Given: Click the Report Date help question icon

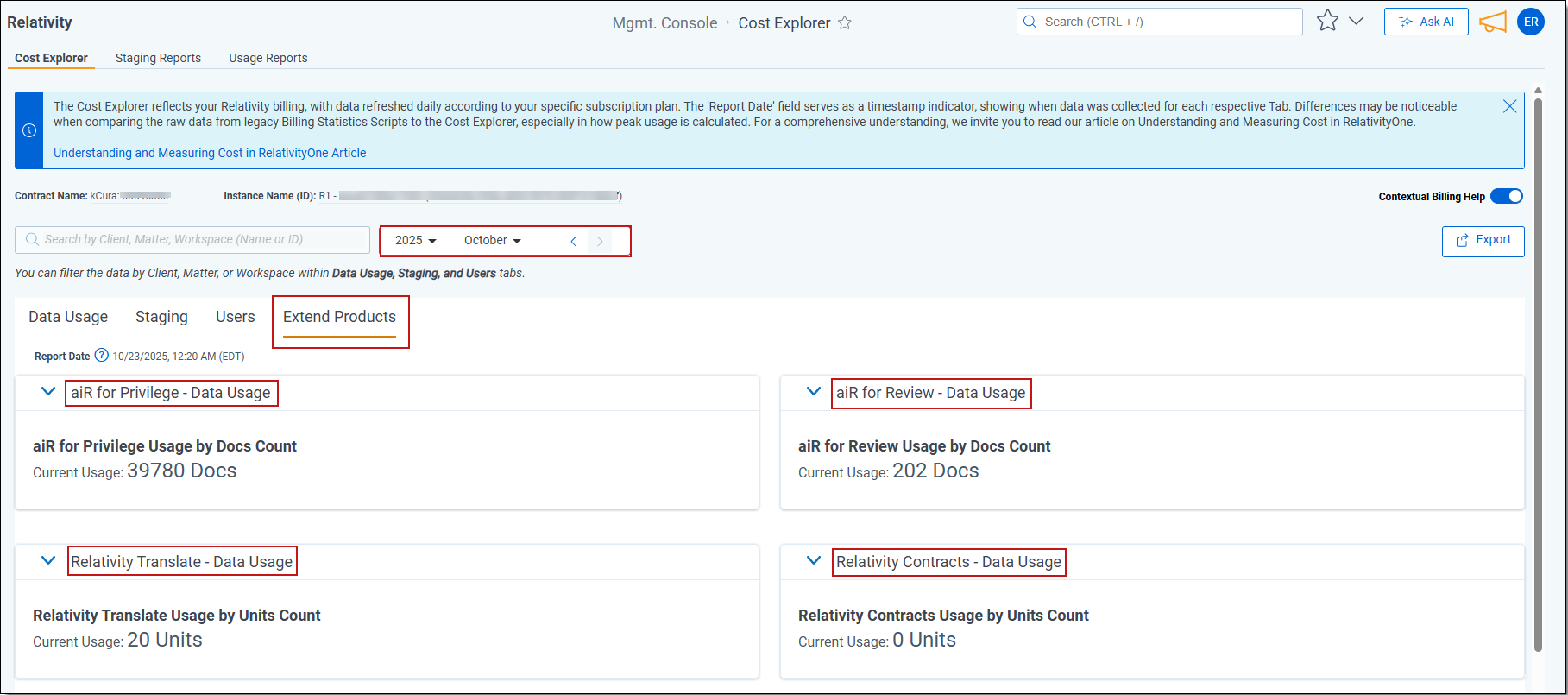Looking at the screenshot, I should coord(102,355).
